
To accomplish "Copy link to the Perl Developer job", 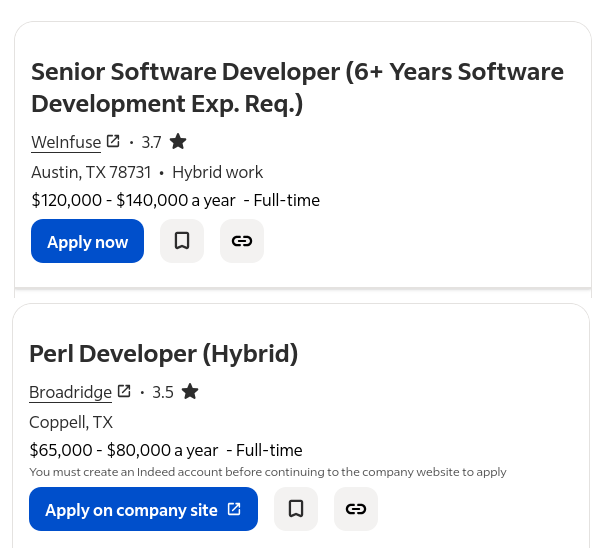I will click(356, 509).
